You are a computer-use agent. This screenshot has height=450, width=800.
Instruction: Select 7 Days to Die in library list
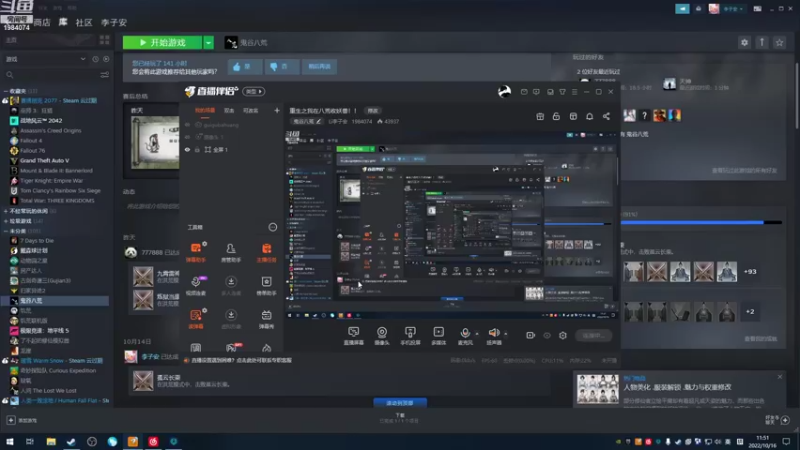pos(37,241)
